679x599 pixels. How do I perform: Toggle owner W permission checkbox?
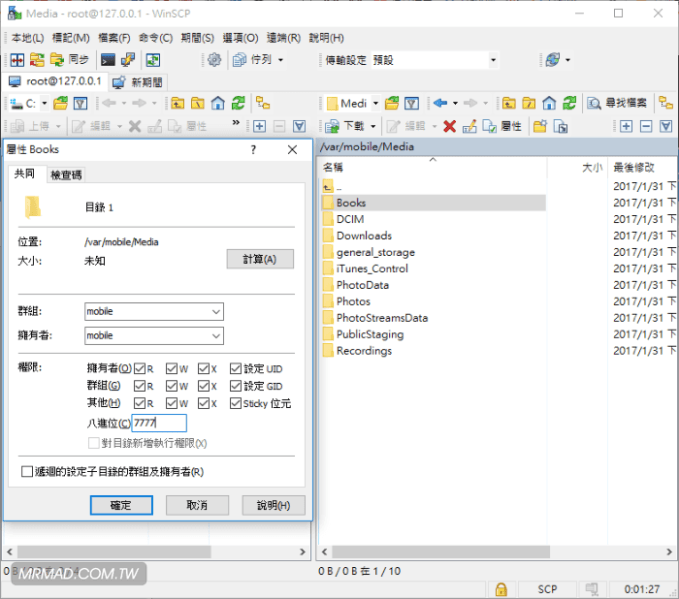171,369
